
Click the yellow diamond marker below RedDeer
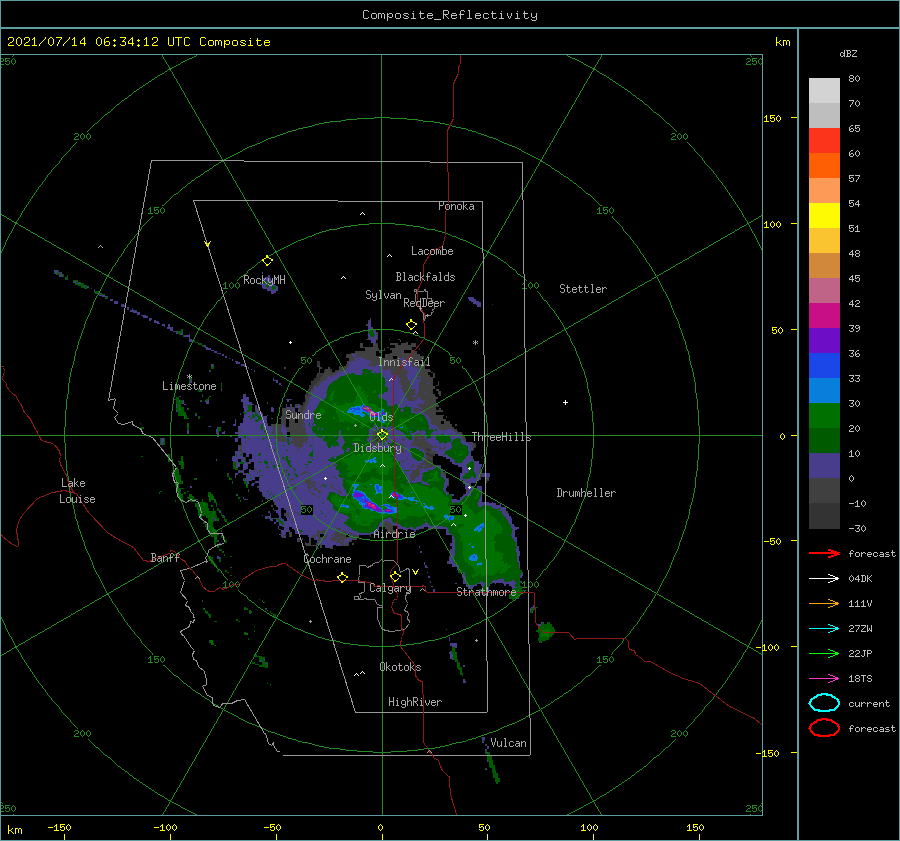click(x=412, y=325)
